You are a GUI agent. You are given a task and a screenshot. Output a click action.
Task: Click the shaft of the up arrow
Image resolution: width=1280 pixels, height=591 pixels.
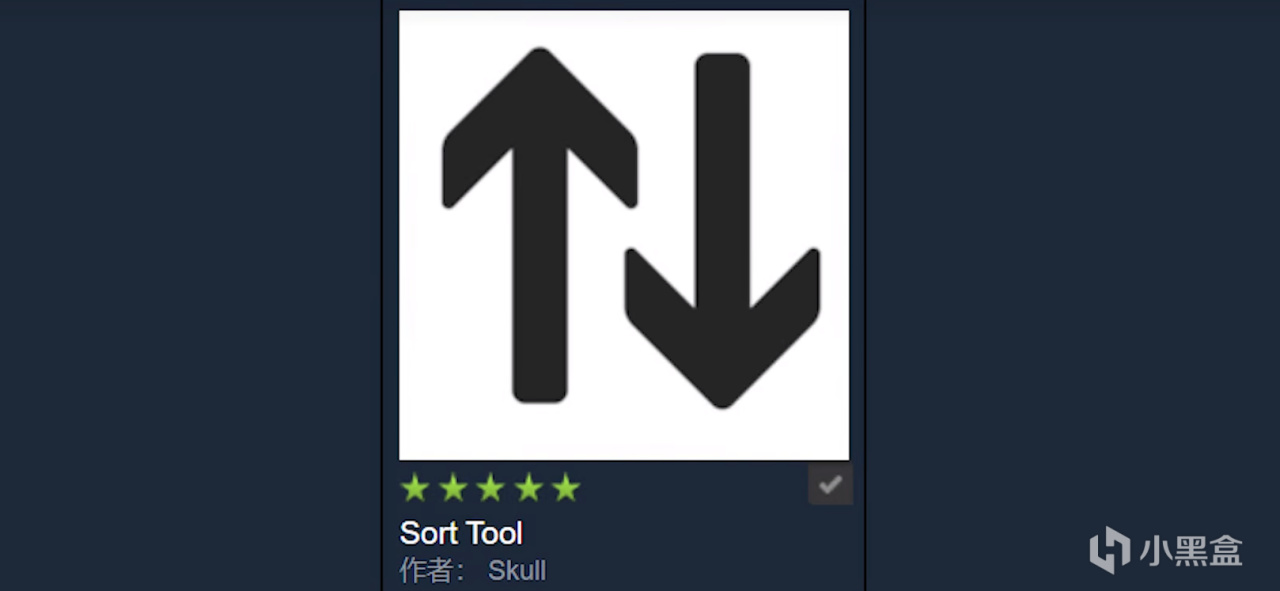[x=540, y=290]
